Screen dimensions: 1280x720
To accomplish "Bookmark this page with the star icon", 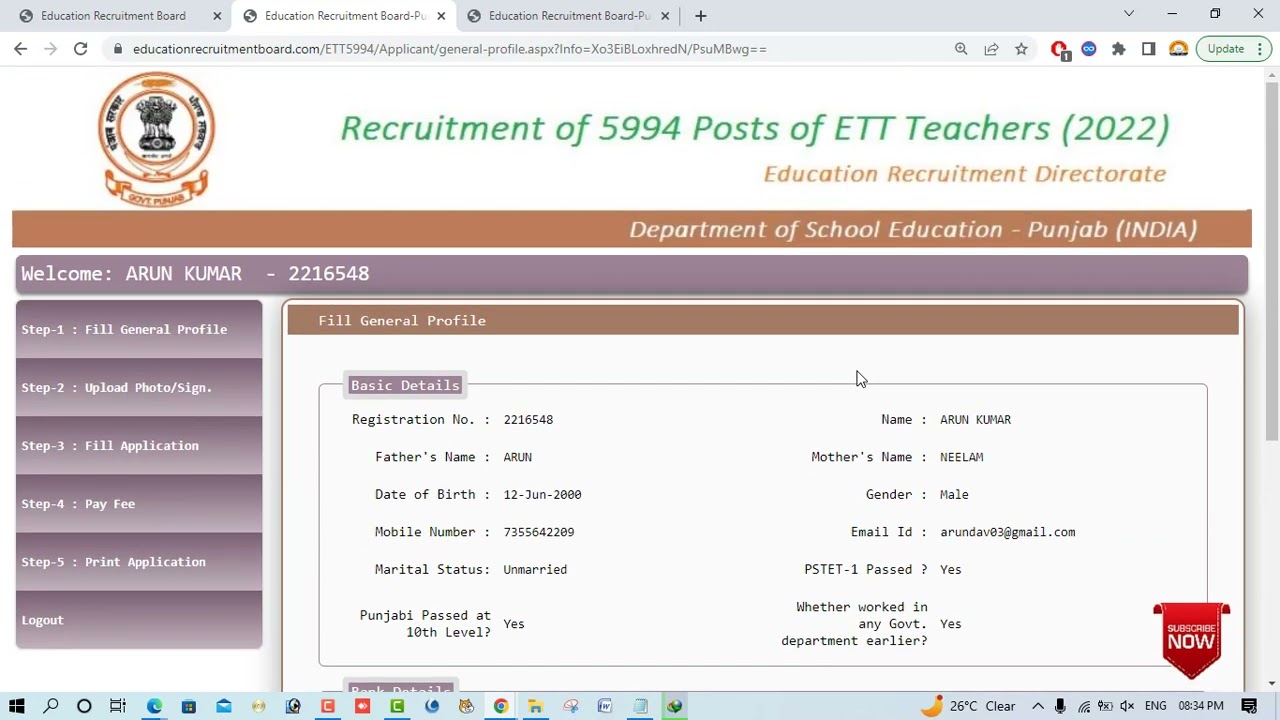I will (1021, 49).
